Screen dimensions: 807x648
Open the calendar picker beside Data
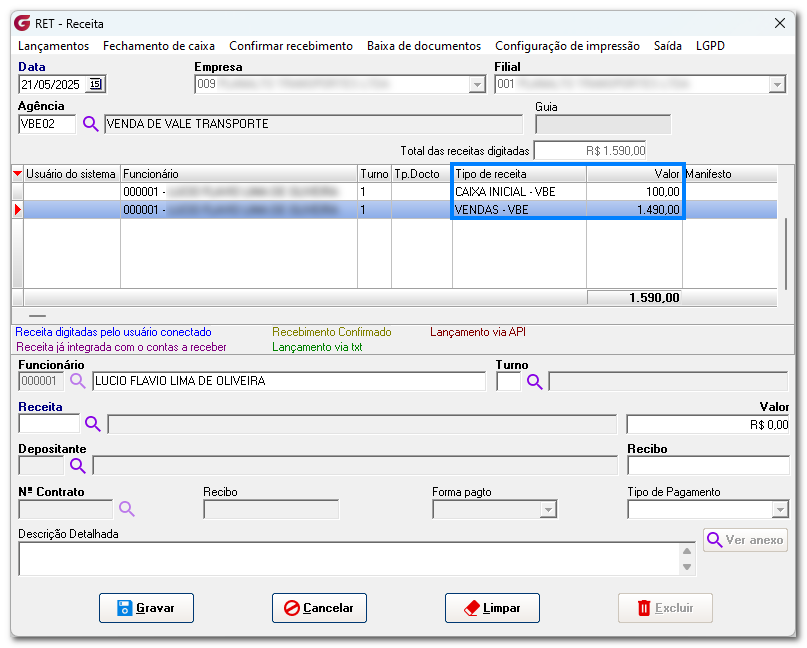(x=96, y=84)
